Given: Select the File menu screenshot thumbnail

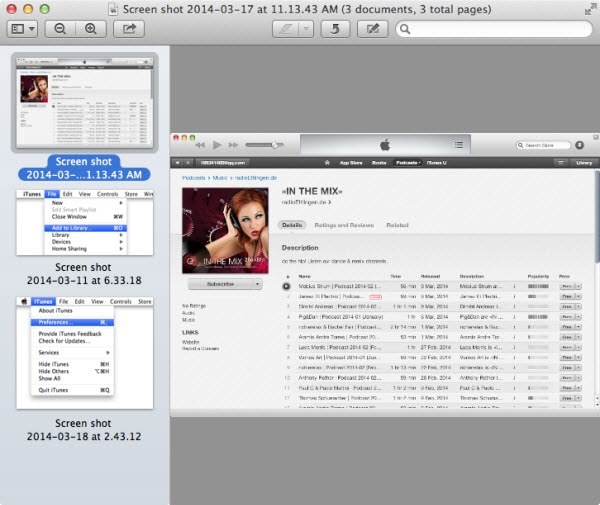Looking at the screenshot, I should [85, 222].
